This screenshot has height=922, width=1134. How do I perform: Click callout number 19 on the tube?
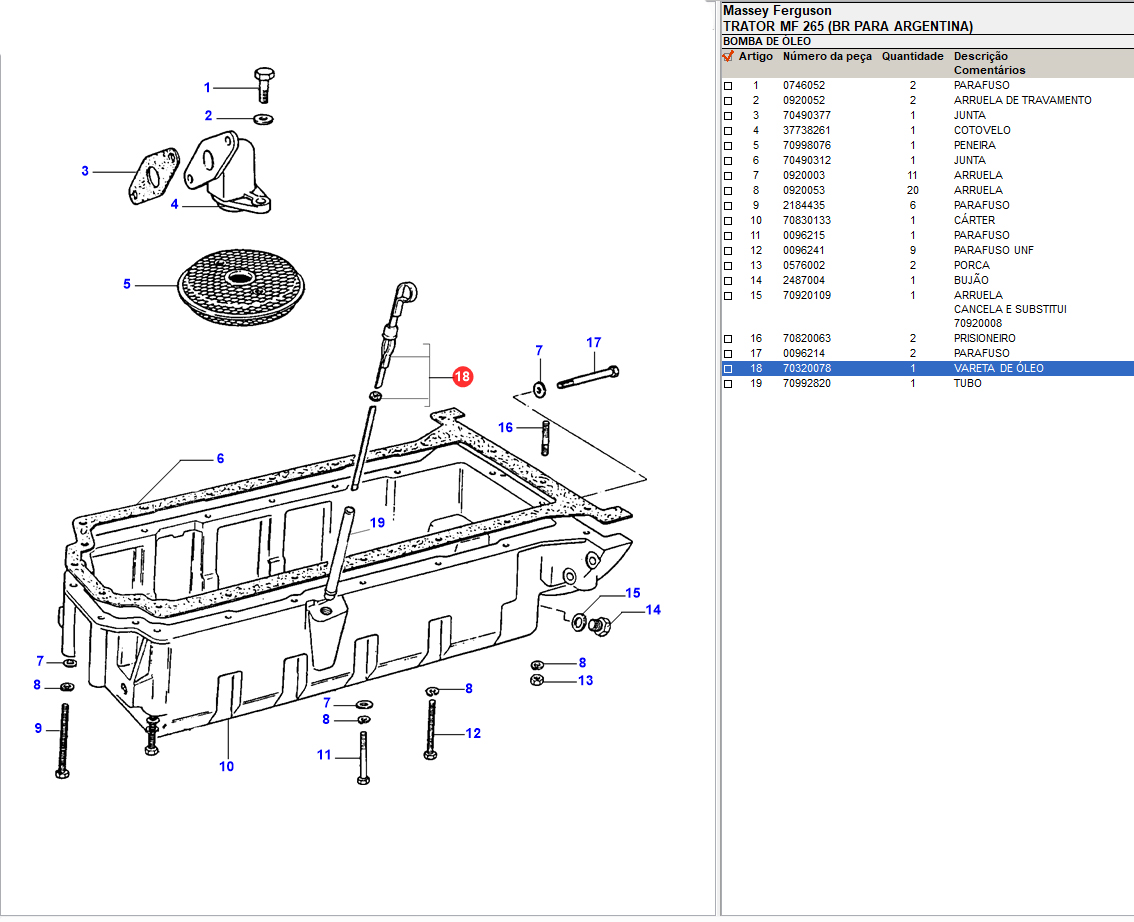(x=377, y=522)
